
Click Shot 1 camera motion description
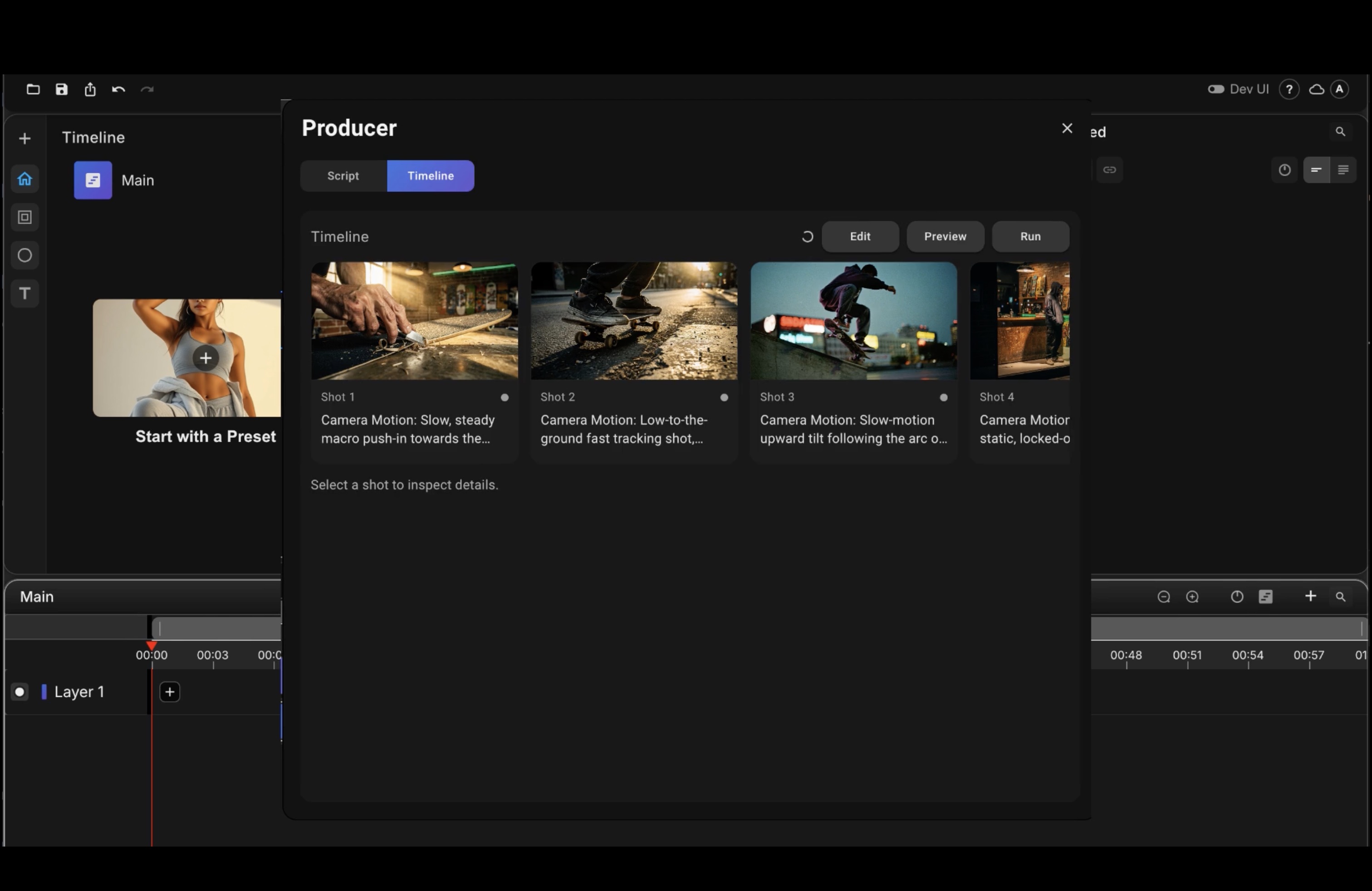tap(408, 429)
